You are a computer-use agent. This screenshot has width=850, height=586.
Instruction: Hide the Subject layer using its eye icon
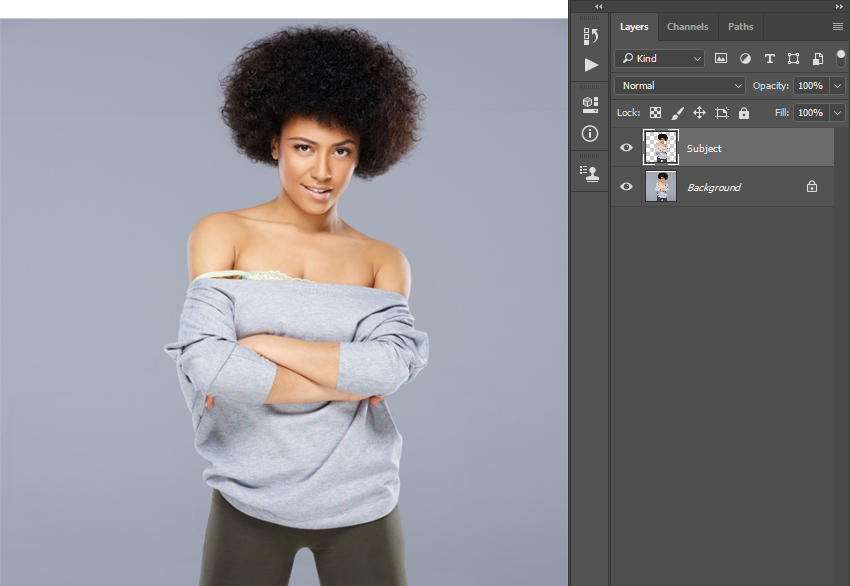point(627,148)
